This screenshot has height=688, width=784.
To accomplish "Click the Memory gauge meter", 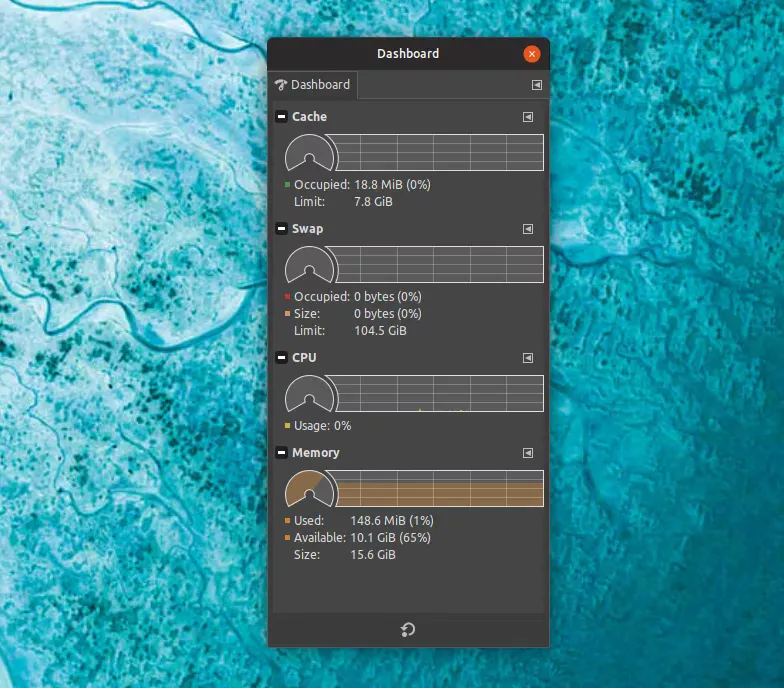I will 310,488.
